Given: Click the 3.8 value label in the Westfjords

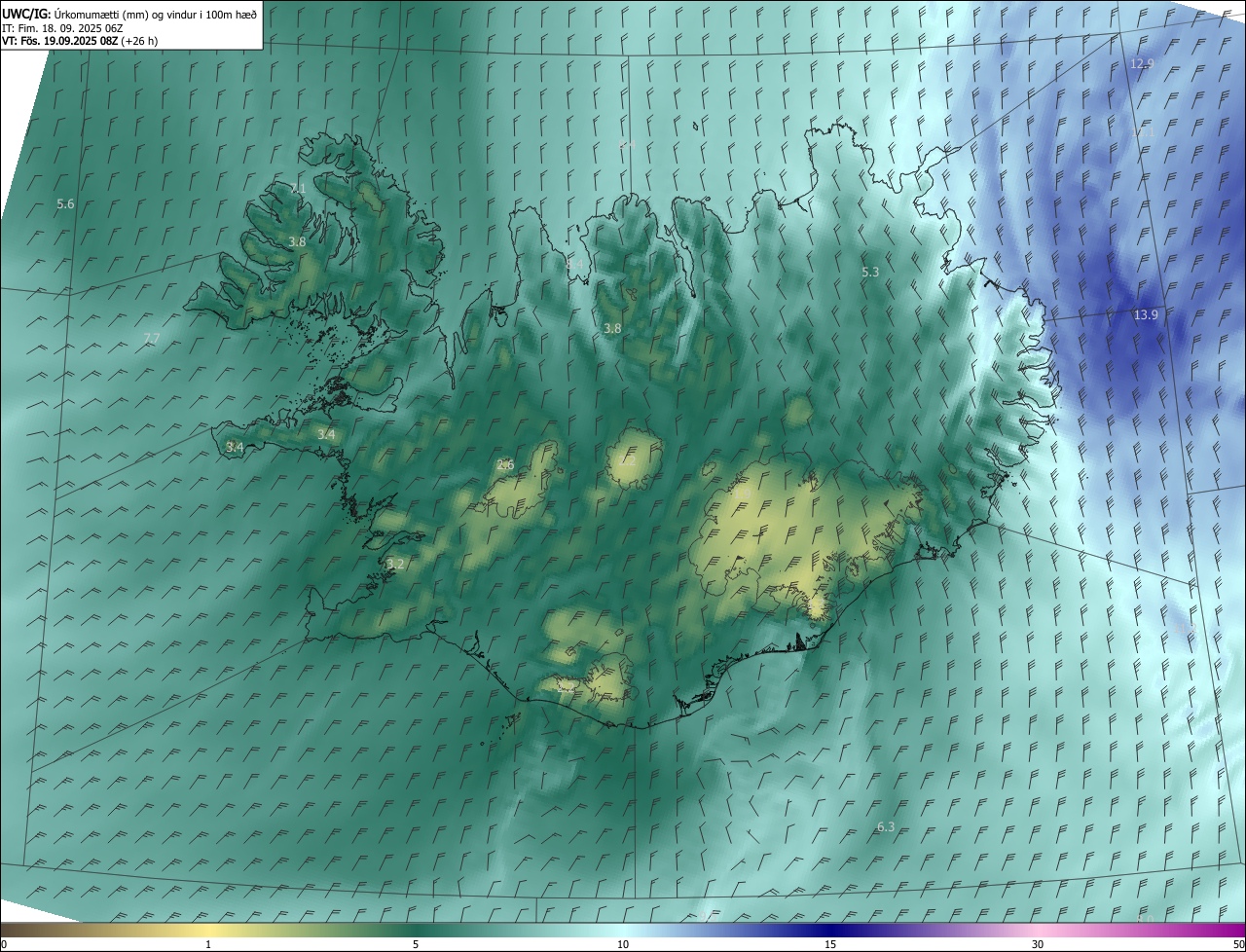Looking at the screenshot, I should [x=297, y=241].
